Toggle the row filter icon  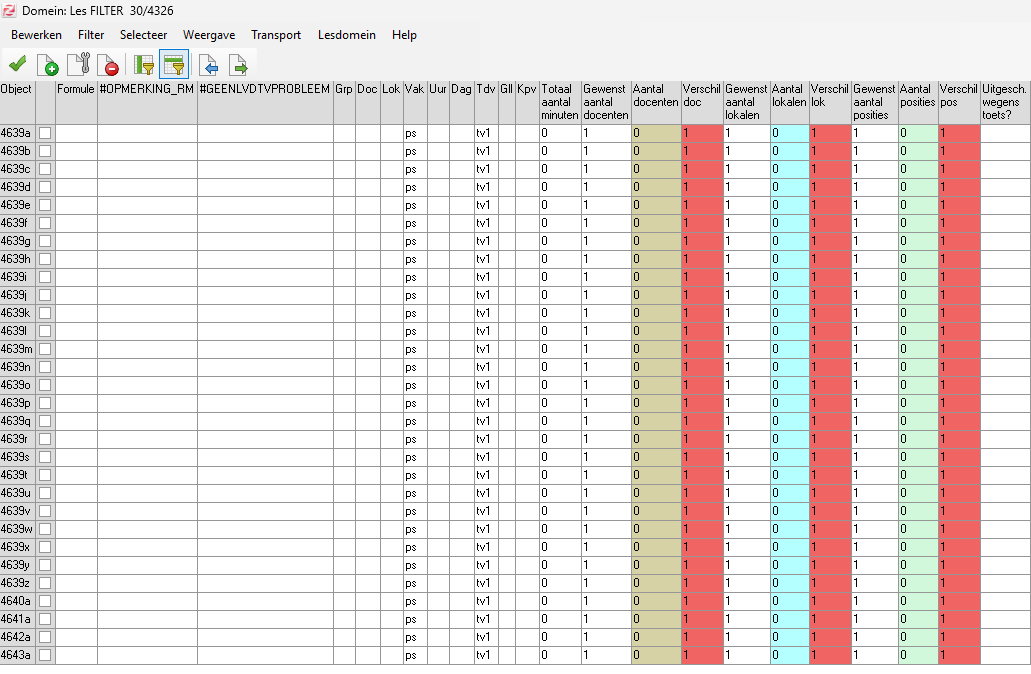(174, 65)
